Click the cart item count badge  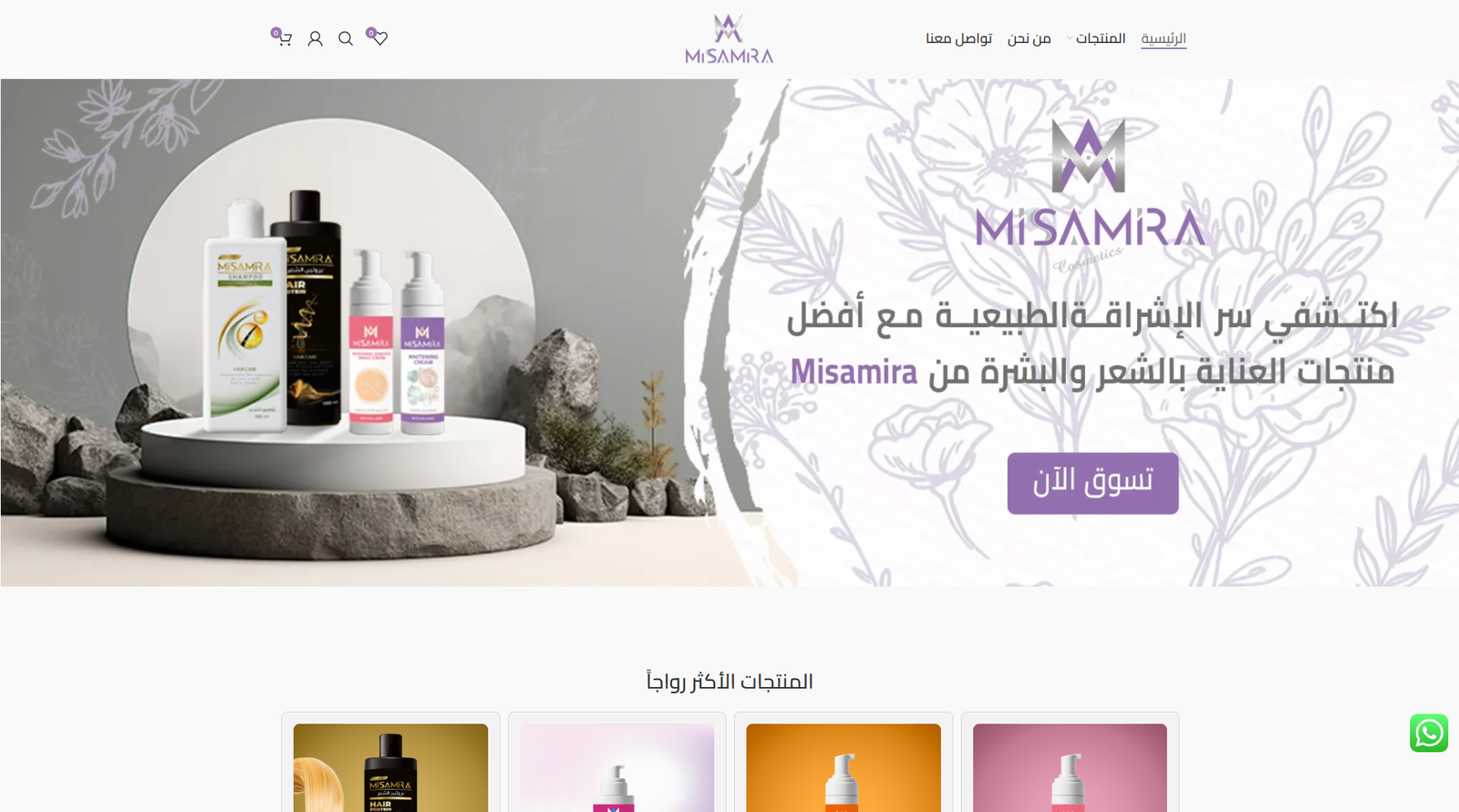(x=275, y=33)
